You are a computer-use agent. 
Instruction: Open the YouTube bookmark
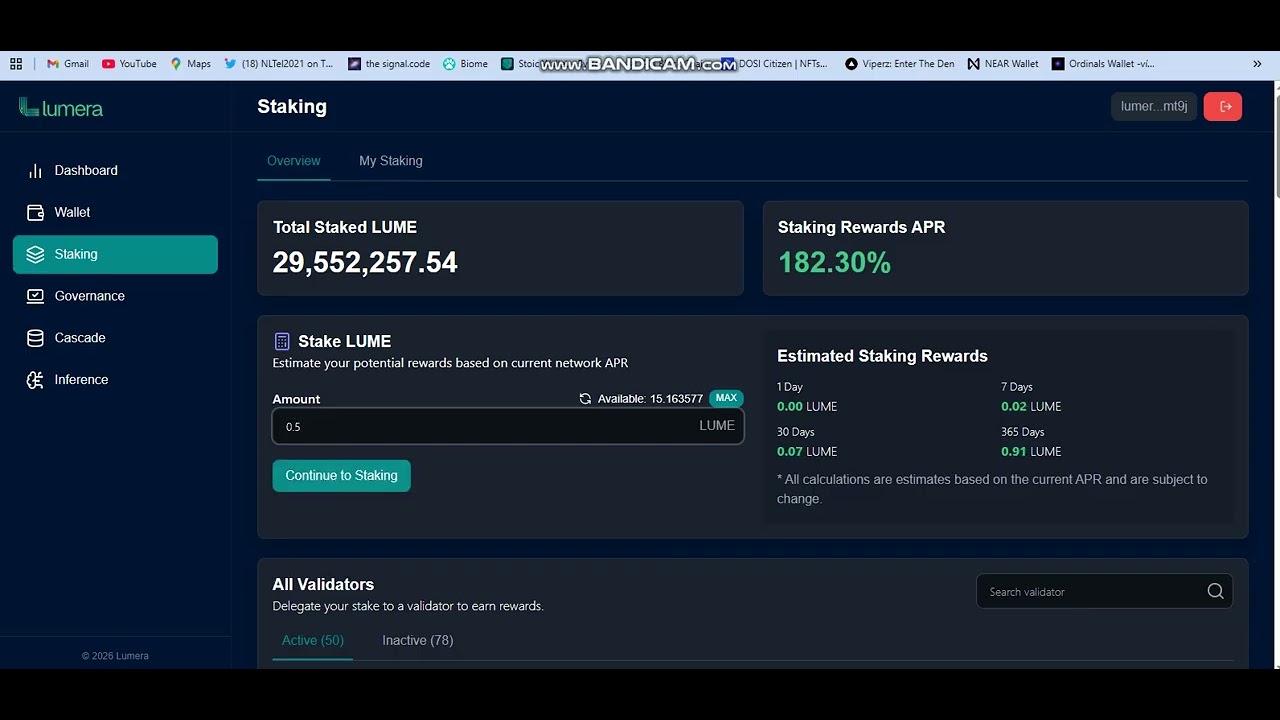[x=129, y=63]
